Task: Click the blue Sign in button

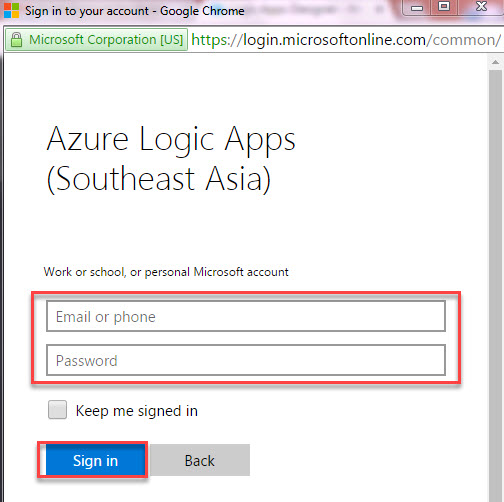Action: [x=93, y=460]
